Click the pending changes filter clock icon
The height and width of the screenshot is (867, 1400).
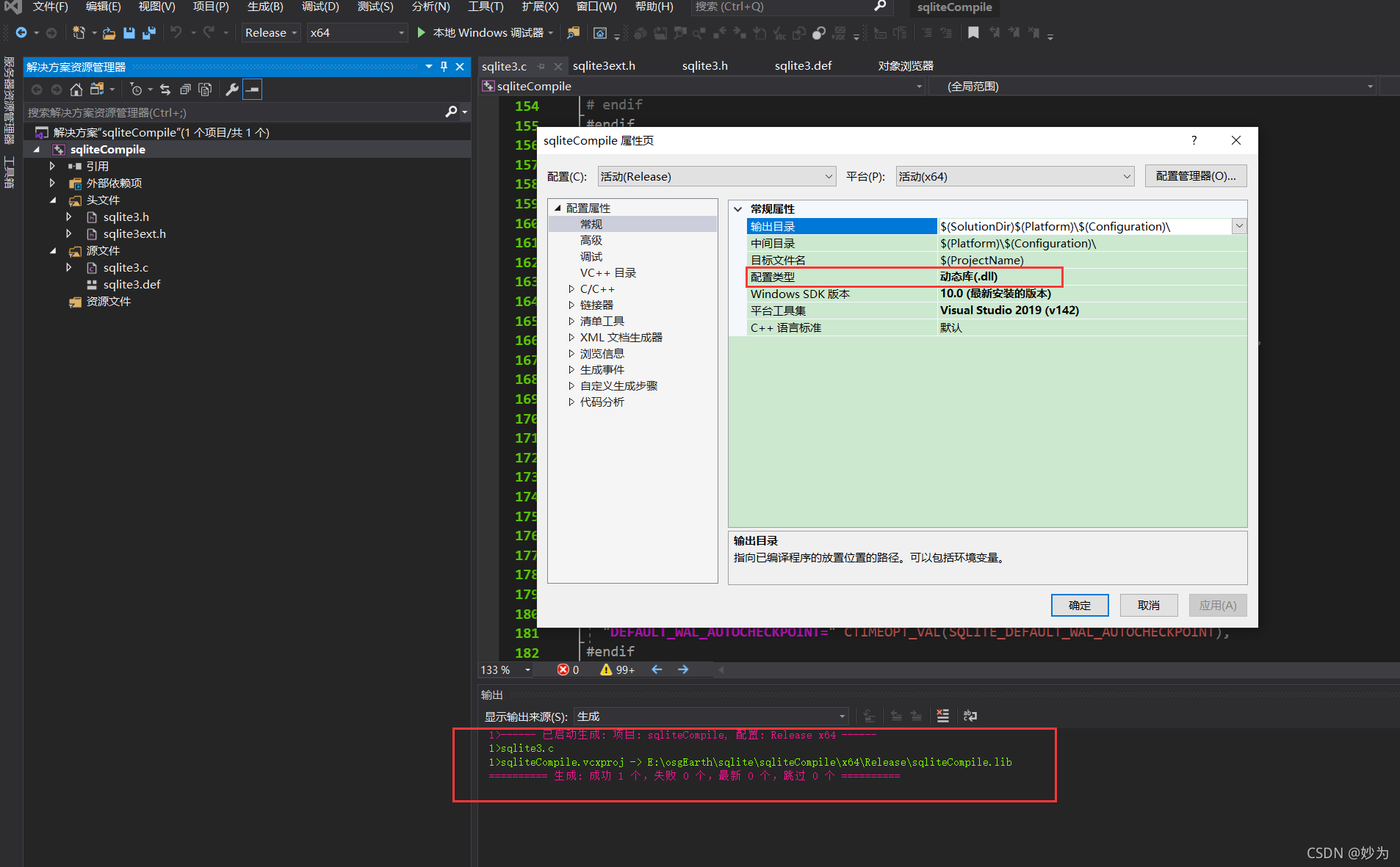pyautogui.click(x=136, y=90)
